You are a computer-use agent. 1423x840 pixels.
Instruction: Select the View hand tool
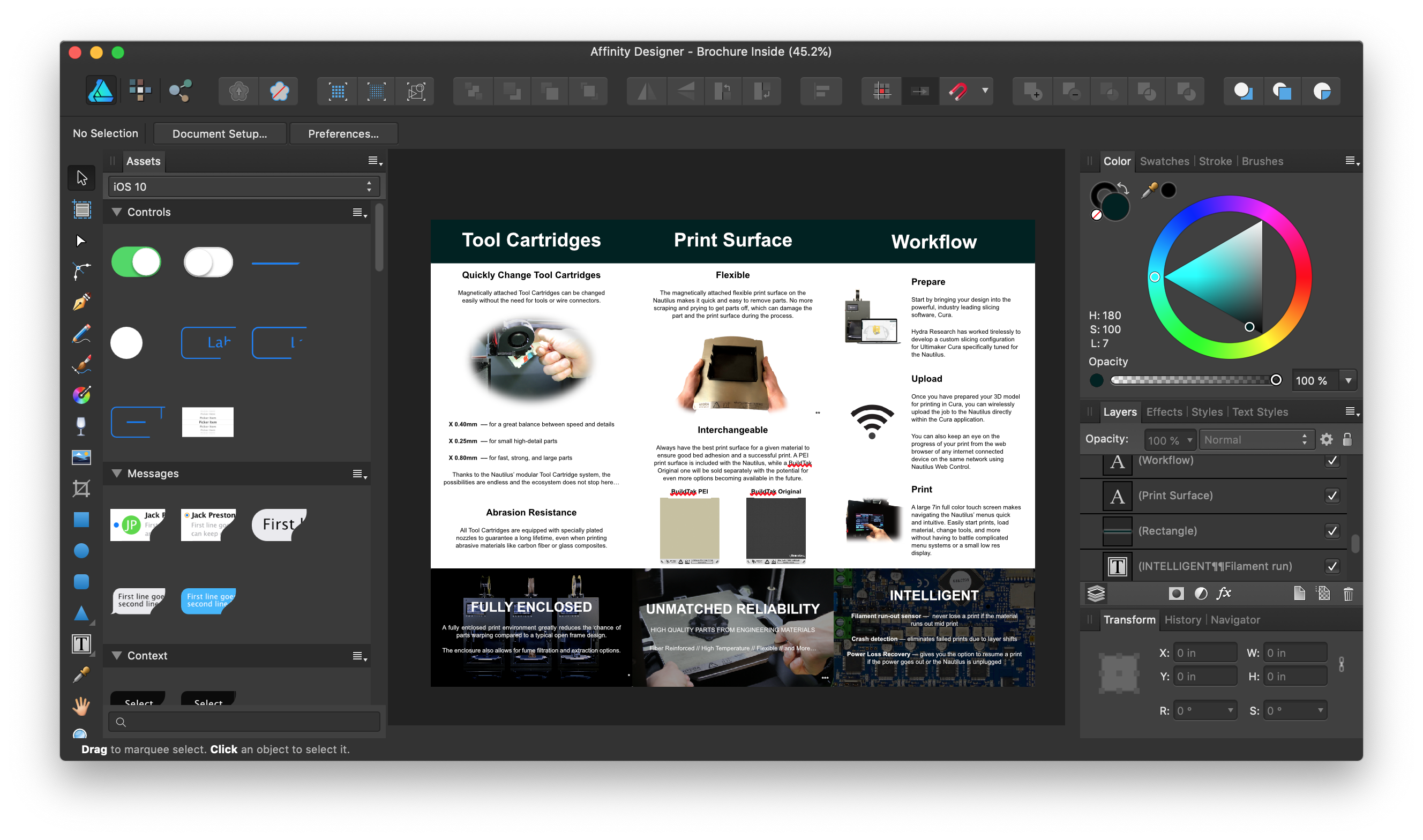pos(81,706)
